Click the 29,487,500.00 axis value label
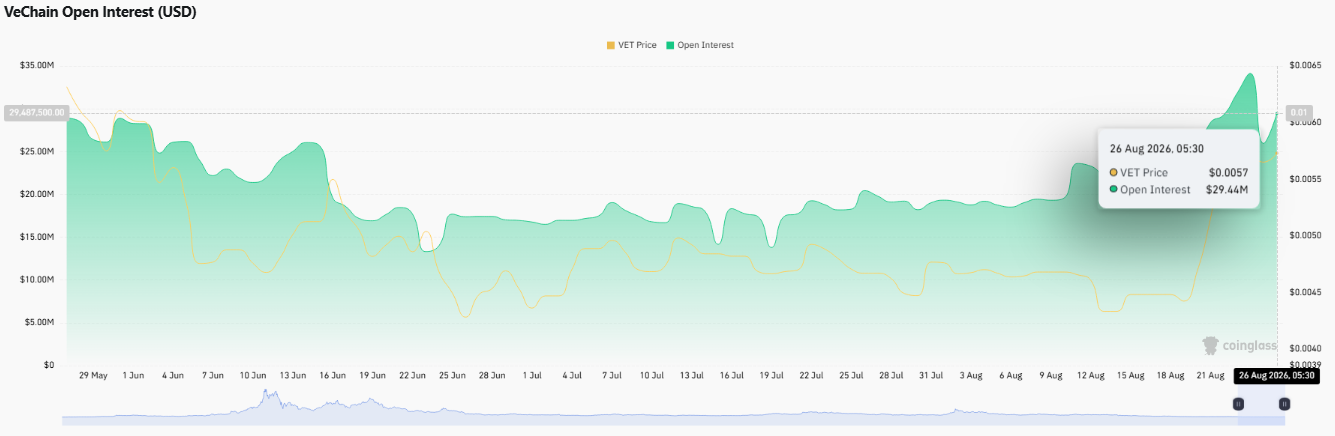 point(35,113)
